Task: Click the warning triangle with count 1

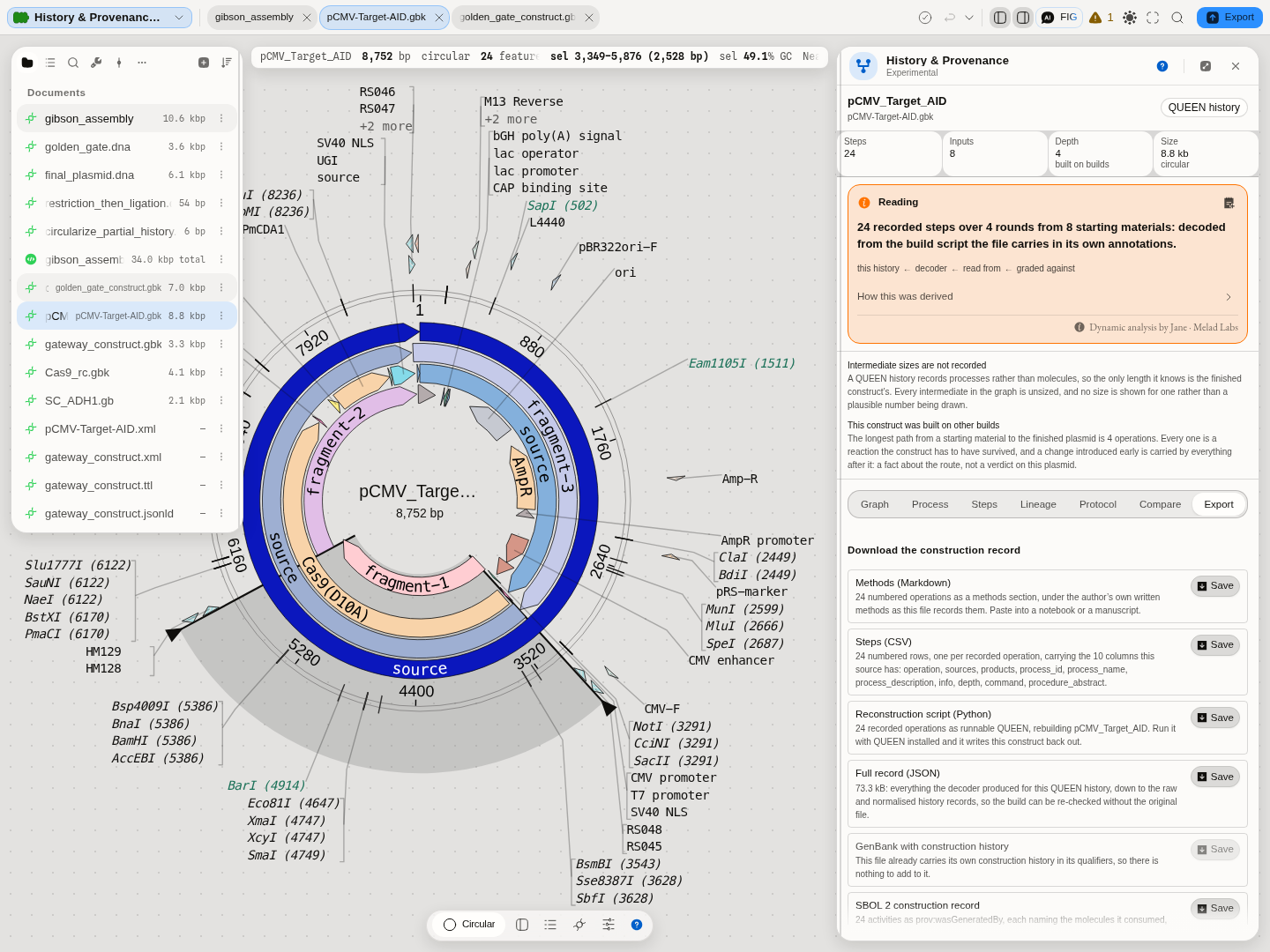Action: tap(1102, 18)
